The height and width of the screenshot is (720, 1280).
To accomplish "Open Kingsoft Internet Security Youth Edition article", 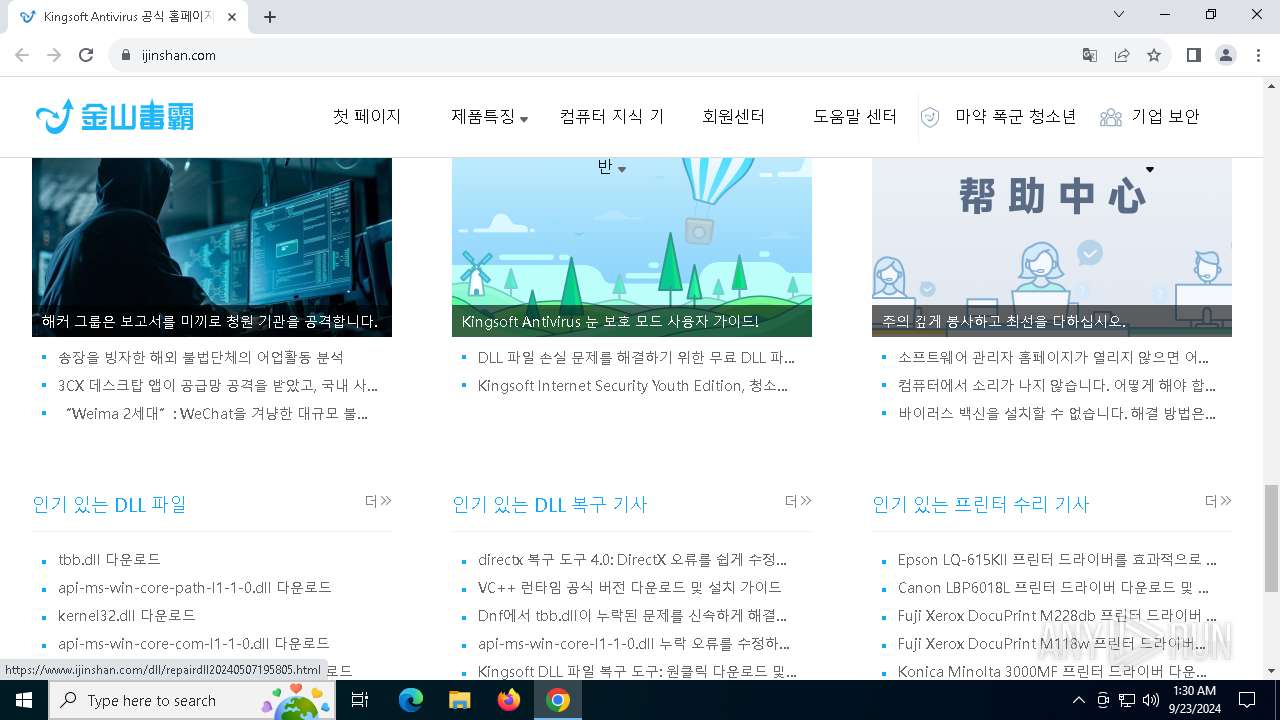I will (633, 385).
